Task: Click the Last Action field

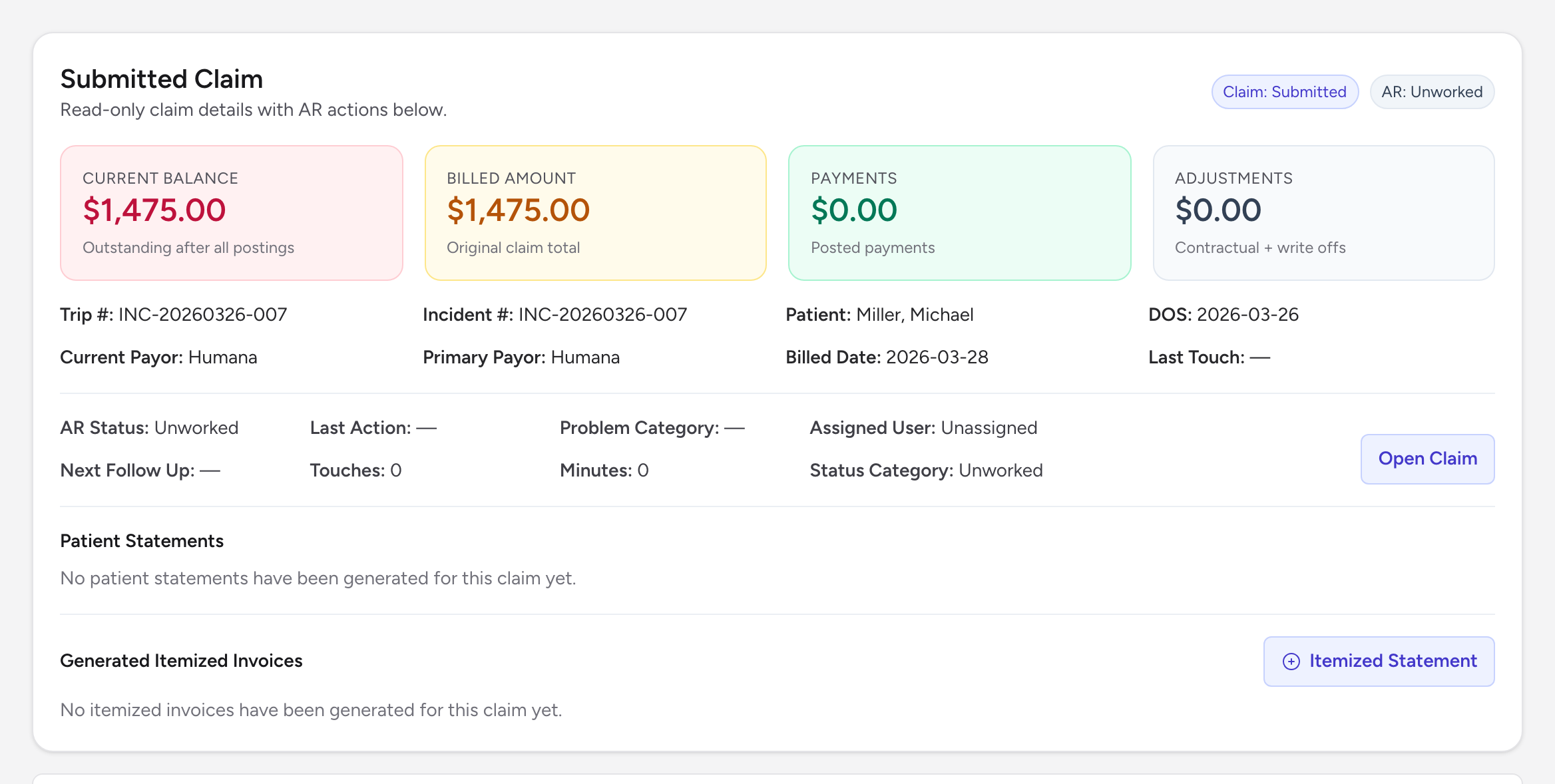Action: 373,428
